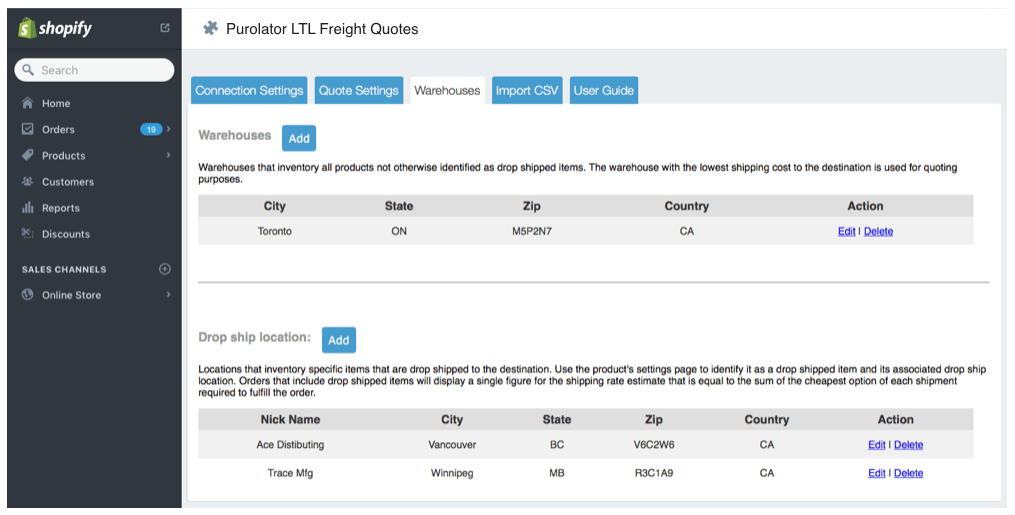Click the Shopify logo

tap(55, 28)
